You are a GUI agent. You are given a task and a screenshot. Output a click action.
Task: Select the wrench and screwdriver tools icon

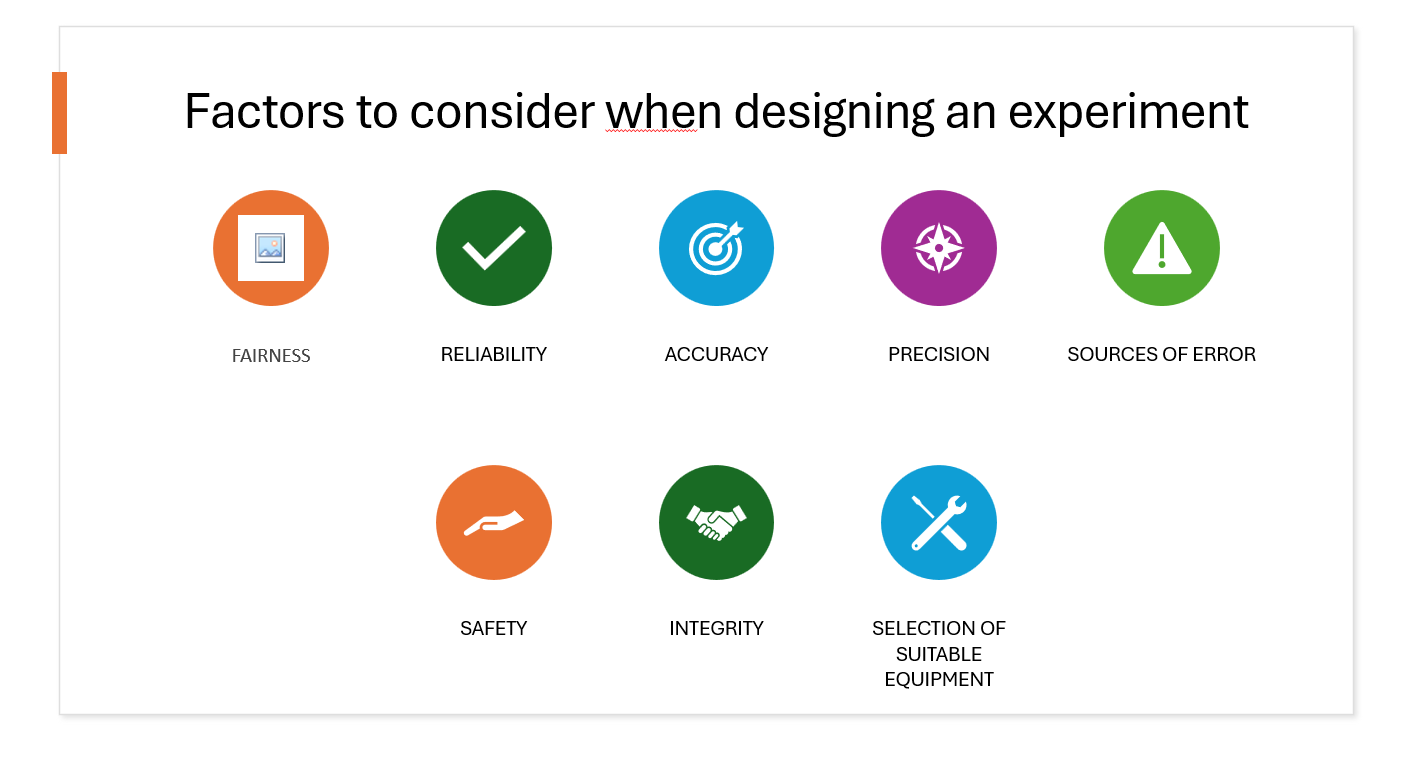[939, 522]
